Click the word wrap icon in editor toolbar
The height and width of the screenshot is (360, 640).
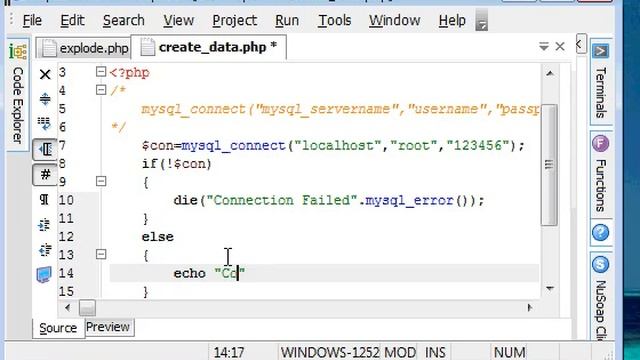click(44, 124)
